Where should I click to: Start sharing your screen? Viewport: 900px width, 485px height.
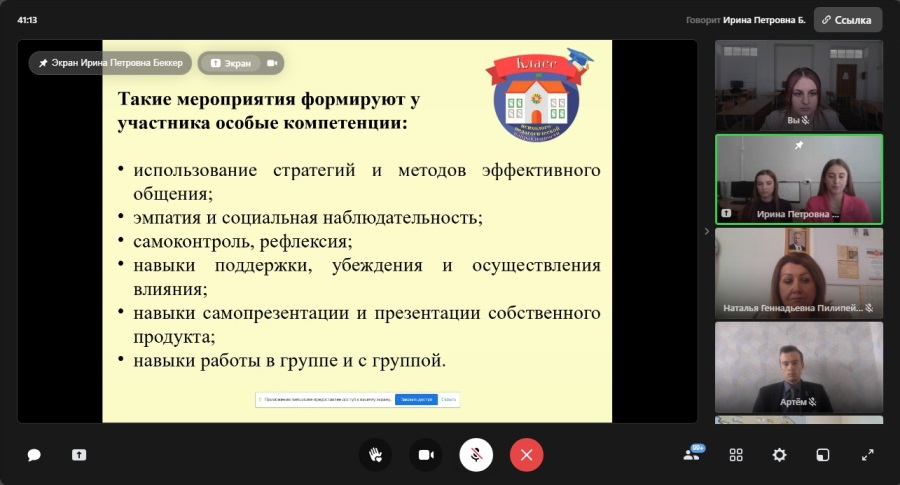pyautogui.click(x=79, y=455)
